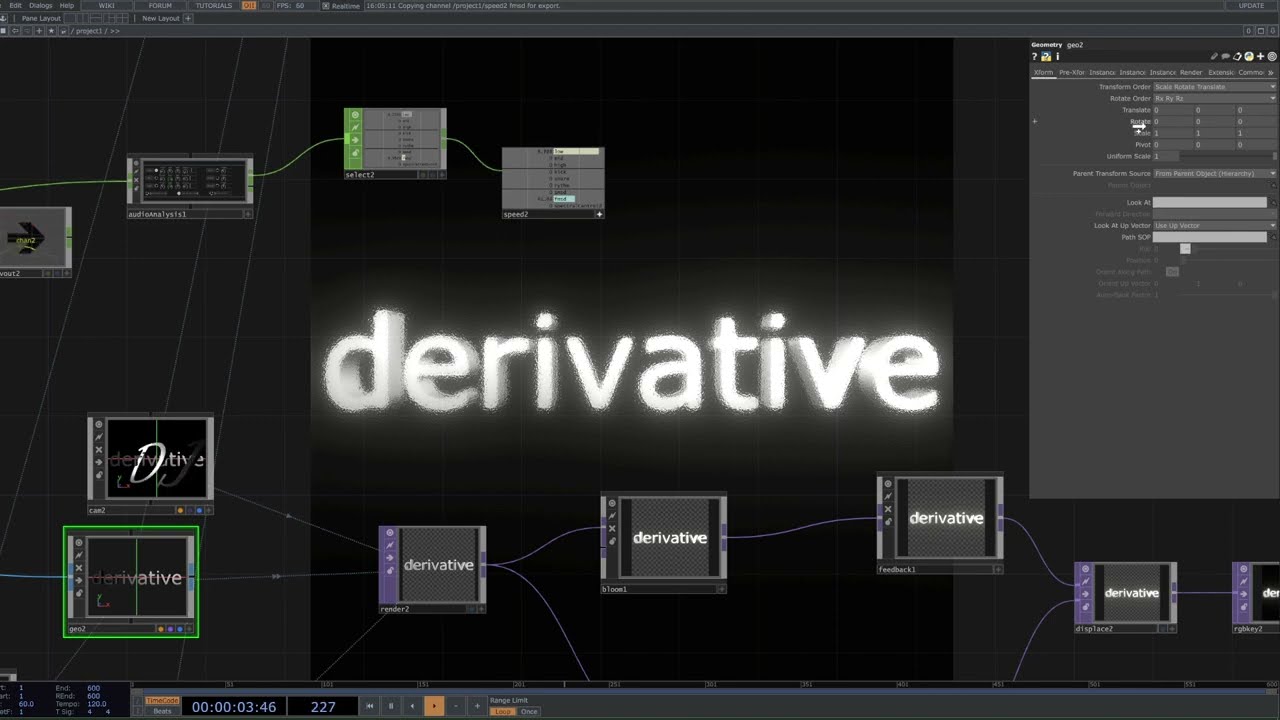Step back one frame with minus button
1280x720 pixels.
[455, 706]
